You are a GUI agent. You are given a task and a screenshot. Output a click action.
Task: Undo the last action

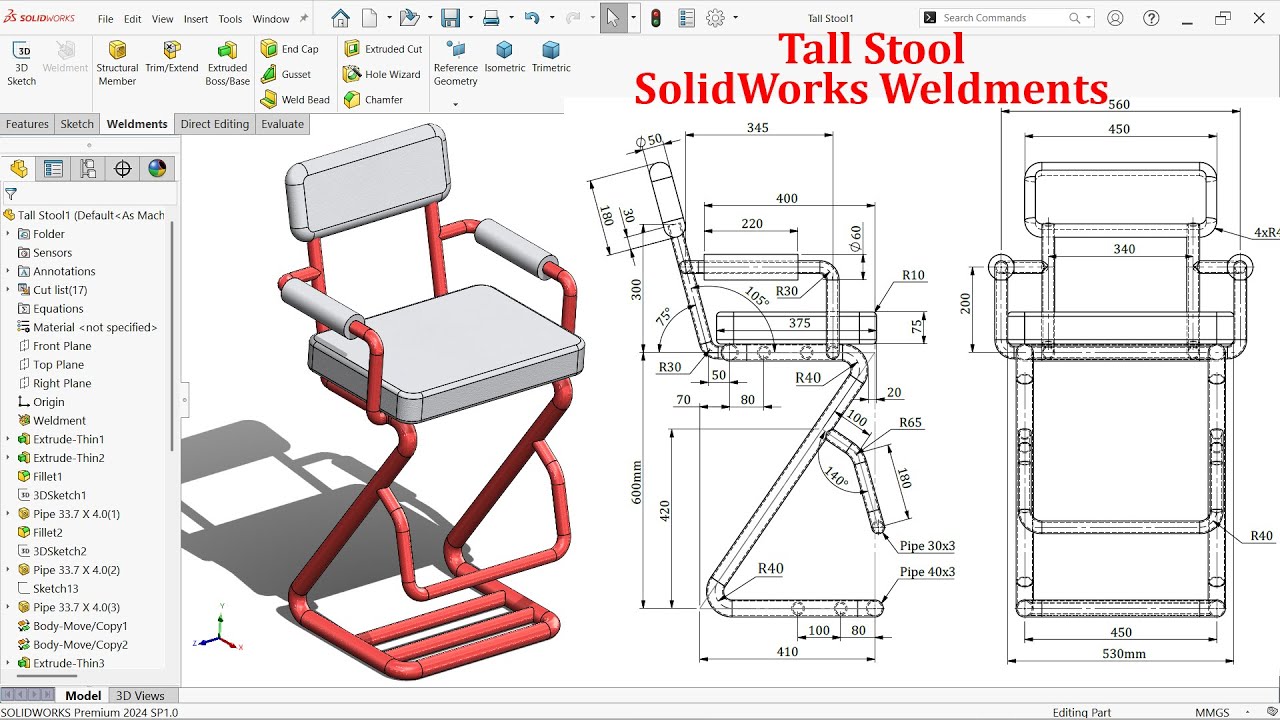(532, 18)
